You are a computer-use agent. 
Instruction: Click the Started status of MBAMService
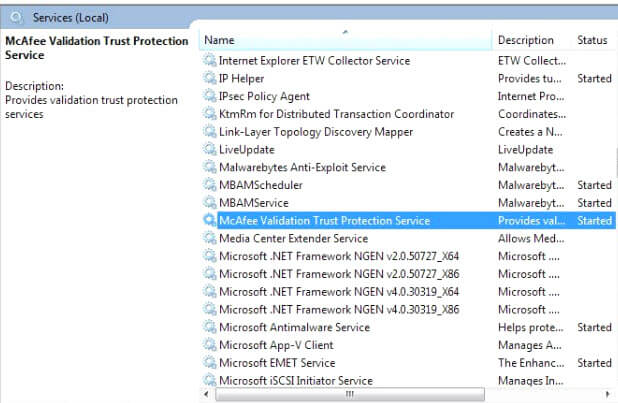594,203
